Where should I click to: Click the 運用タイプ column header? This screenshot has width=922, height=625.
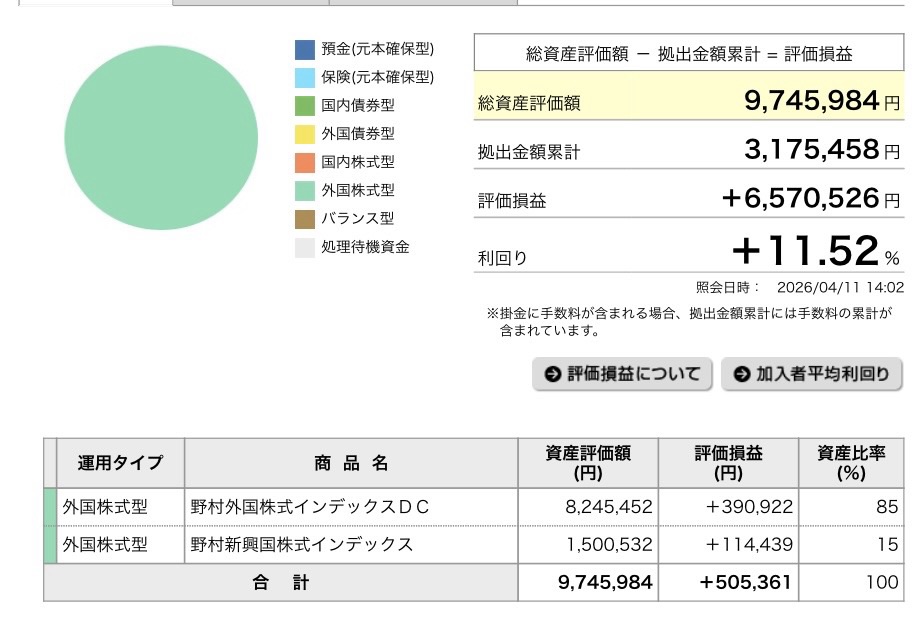[x=120, y=463]
